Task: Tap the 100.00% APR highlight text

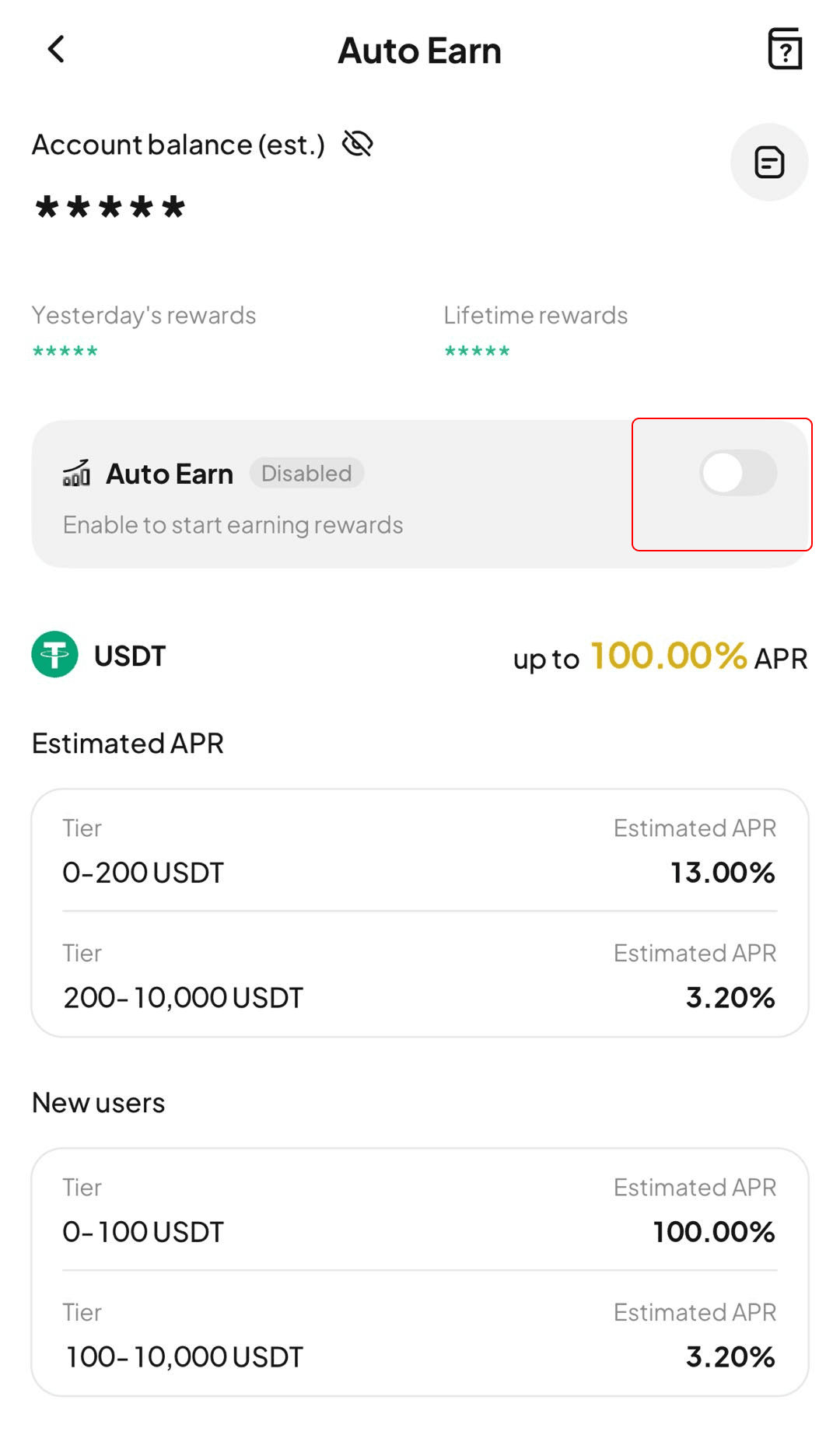Action: click(669, 656)
